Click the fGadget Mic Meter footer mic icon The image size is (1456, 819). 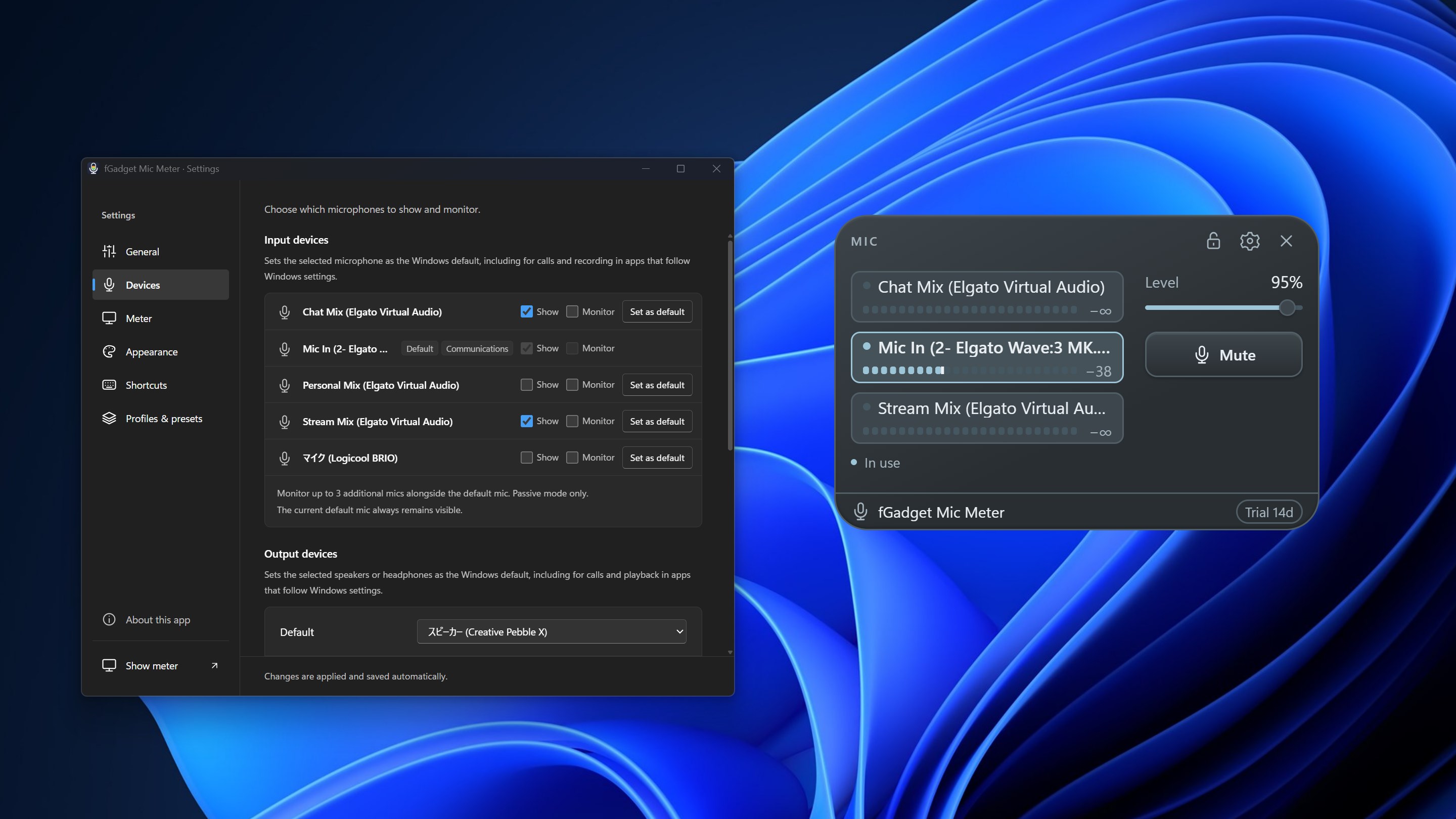860,512
